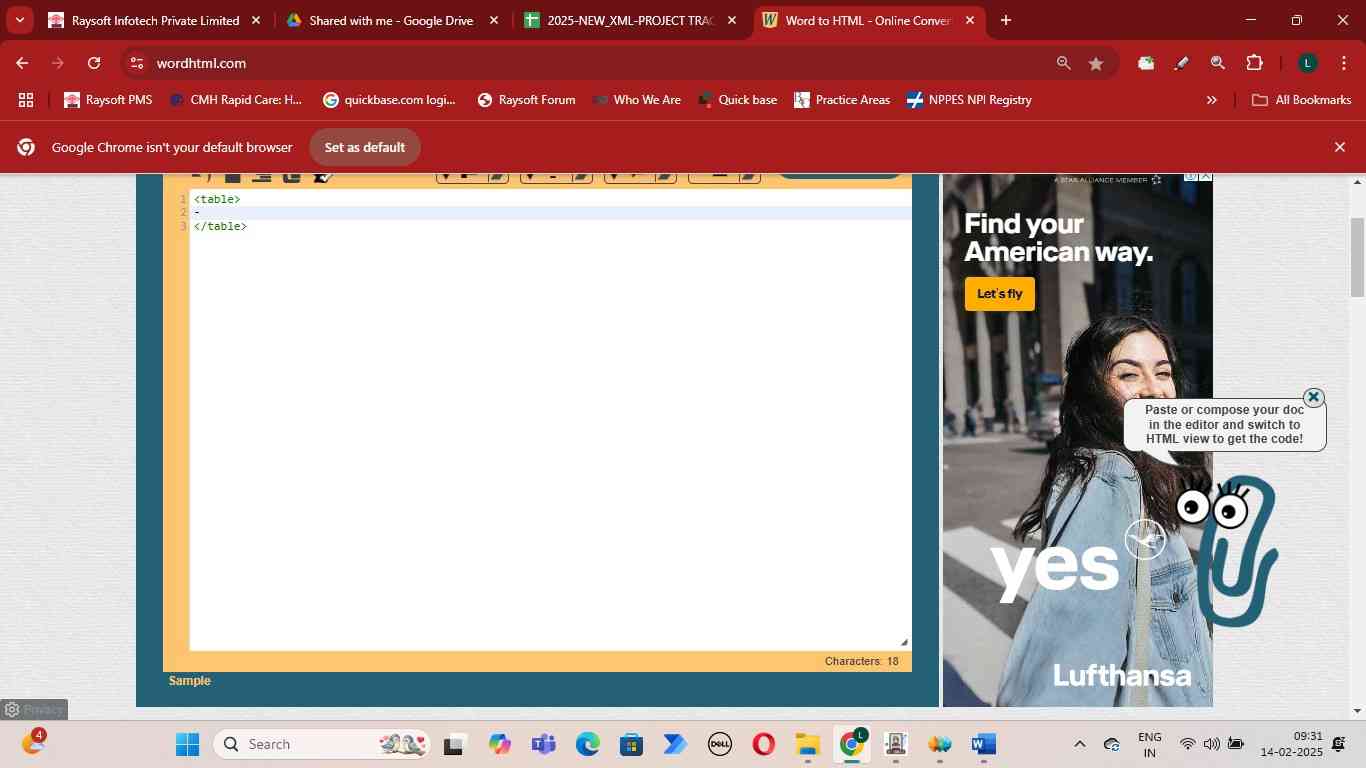Open the apps grid in bookmarks bar

(x=26, y=100)
